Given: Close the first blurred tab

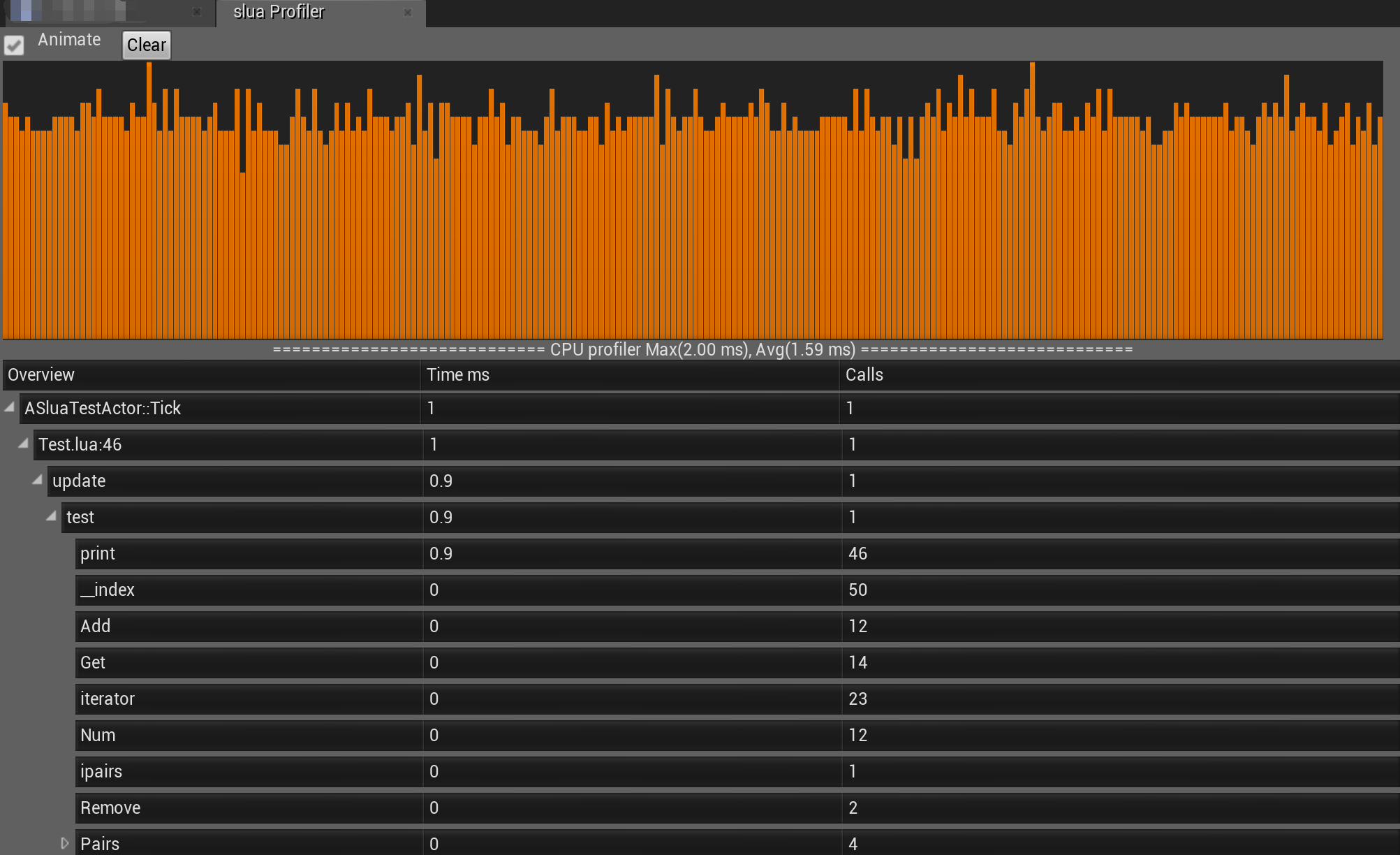Looking at the screenshot, I should 197,12.
